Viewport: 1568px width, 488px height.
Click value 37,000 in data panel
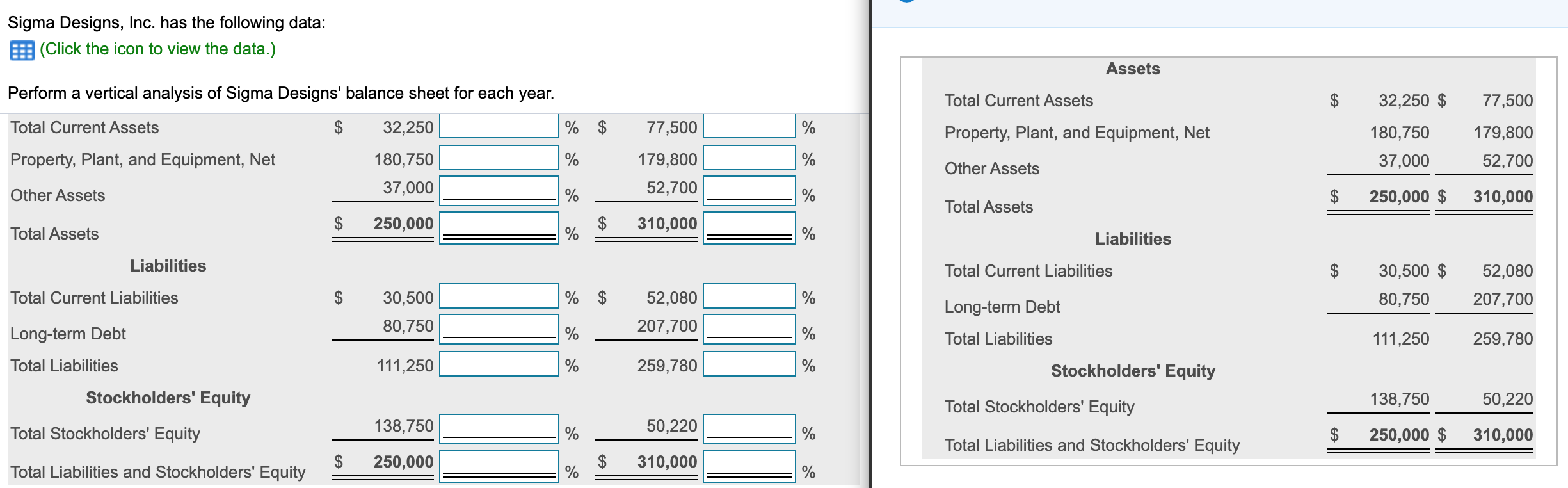pyautogui.click(x=1404, y=161)
